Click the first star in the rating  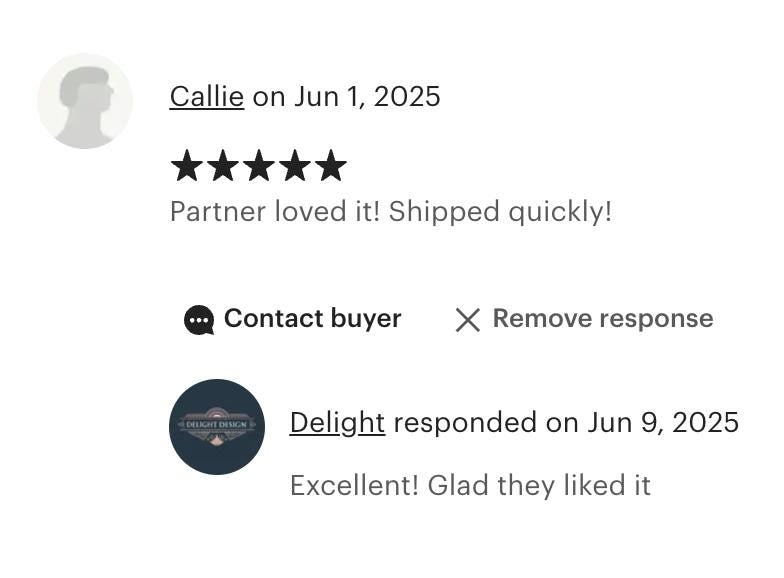click(187, 166)
